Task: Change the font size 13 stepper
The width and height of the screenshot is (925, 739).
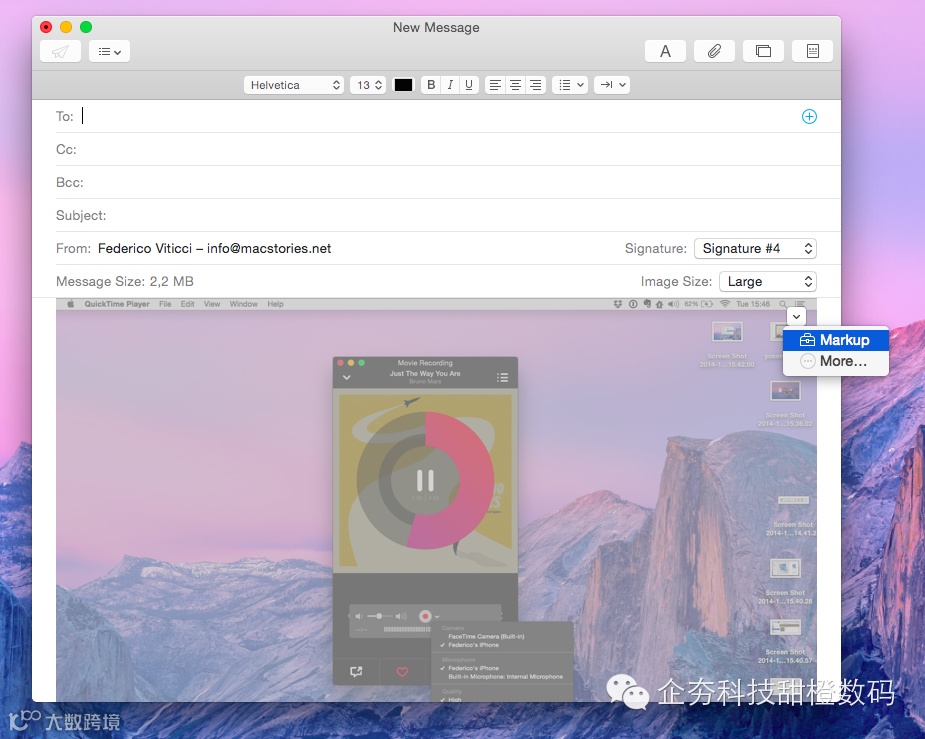Action: pyautogui.click(x=369, y=85)
